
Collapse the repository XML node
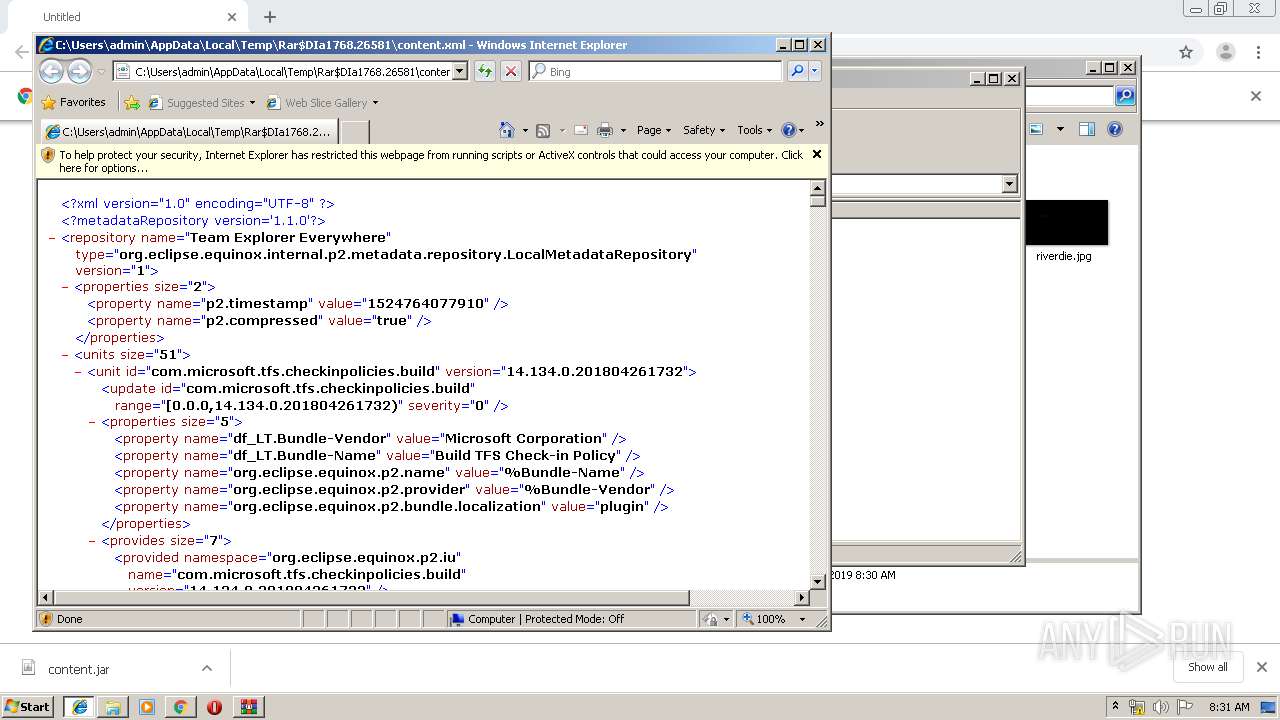[52, 237]
